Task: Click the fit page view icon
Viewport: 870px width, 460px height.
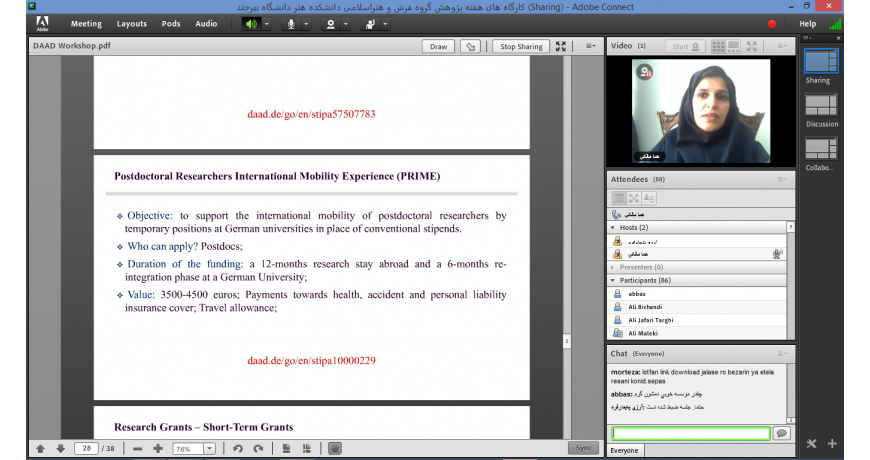Action: [x=286, y=449]
